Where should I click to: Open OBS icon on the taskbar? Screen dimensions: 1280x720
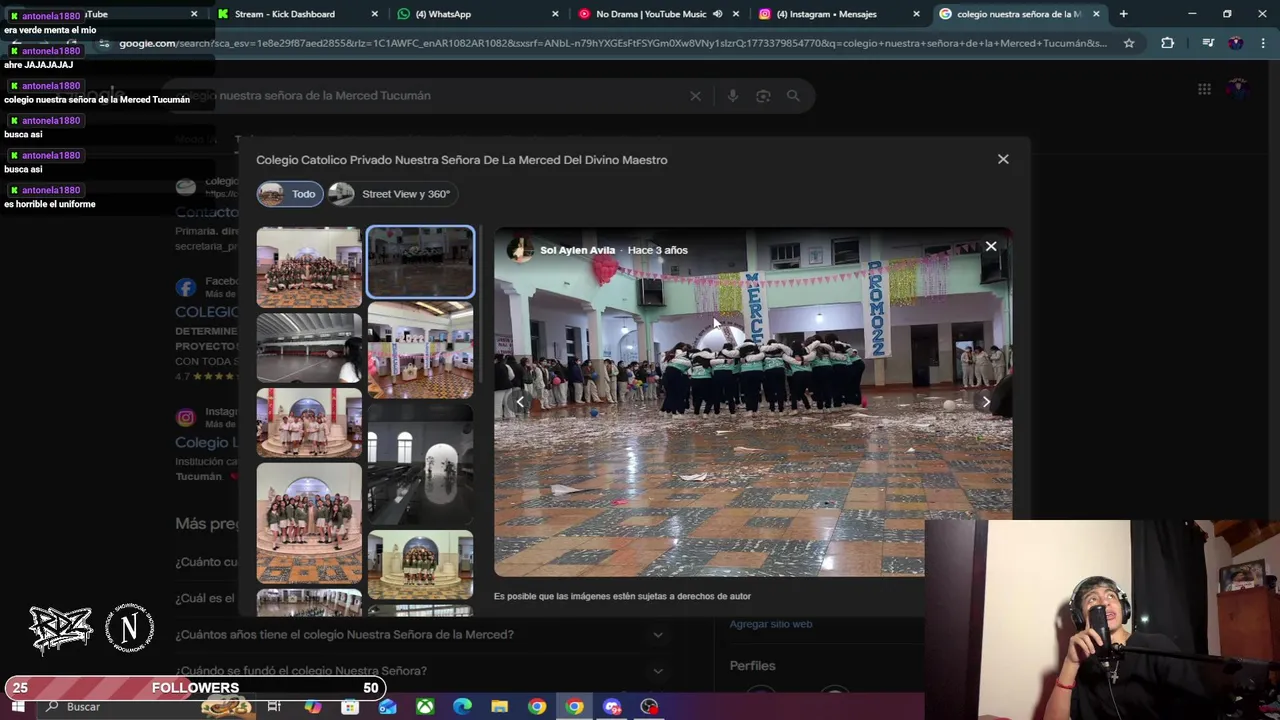click(650, 707)
